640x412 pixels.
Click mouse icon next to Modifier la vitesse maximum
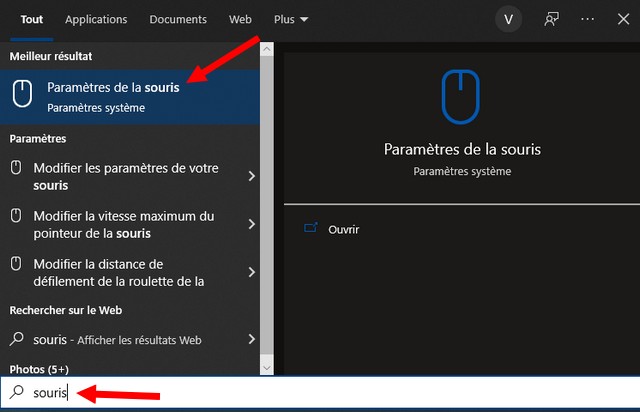pyautogui.click(x=16, y=216)
